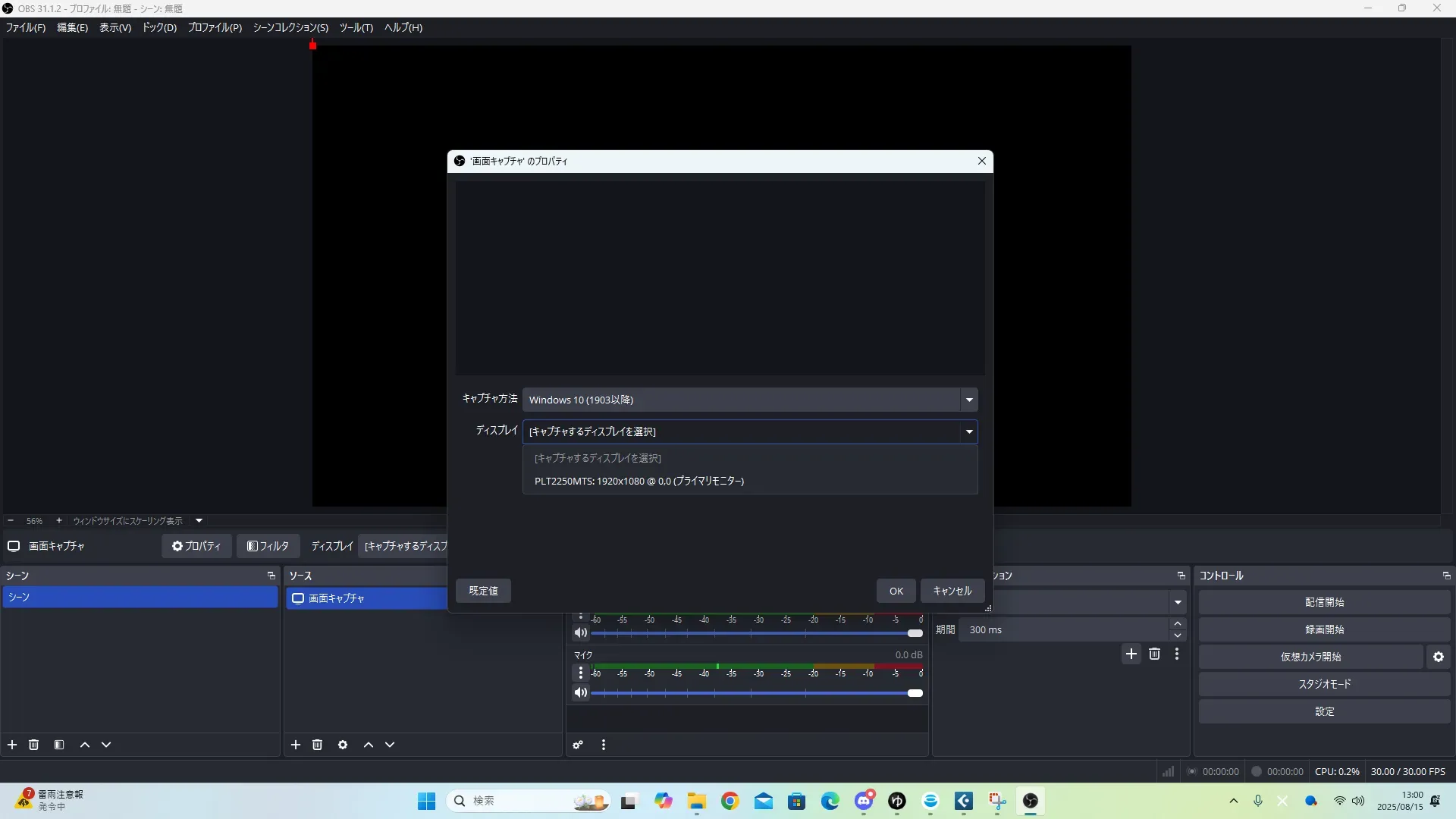Open advanced audio properties gears icon
The height and width of the screenshot is (819, 1456).
pyautogui.click(x=578, y=745)
